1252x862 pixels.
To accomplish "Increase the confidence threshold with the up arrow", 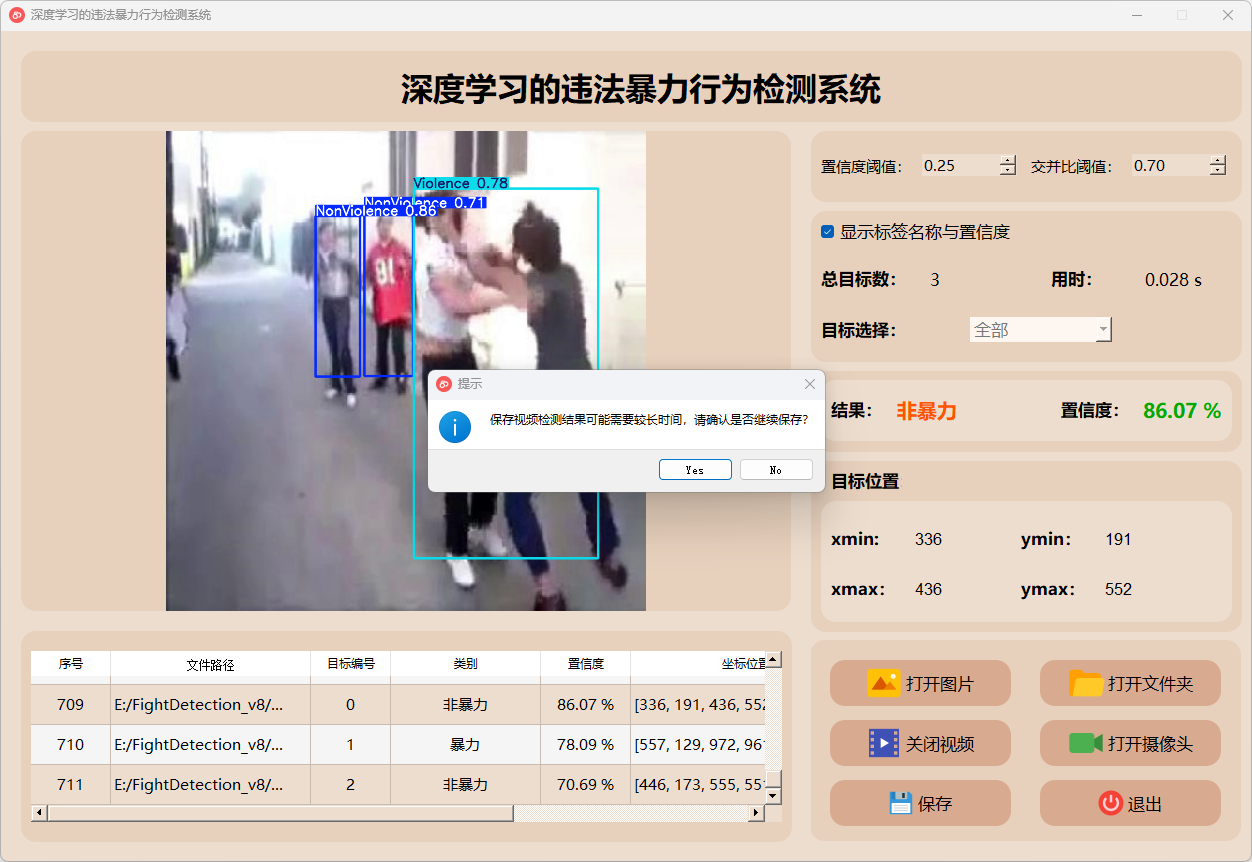I will point(1007,161).
